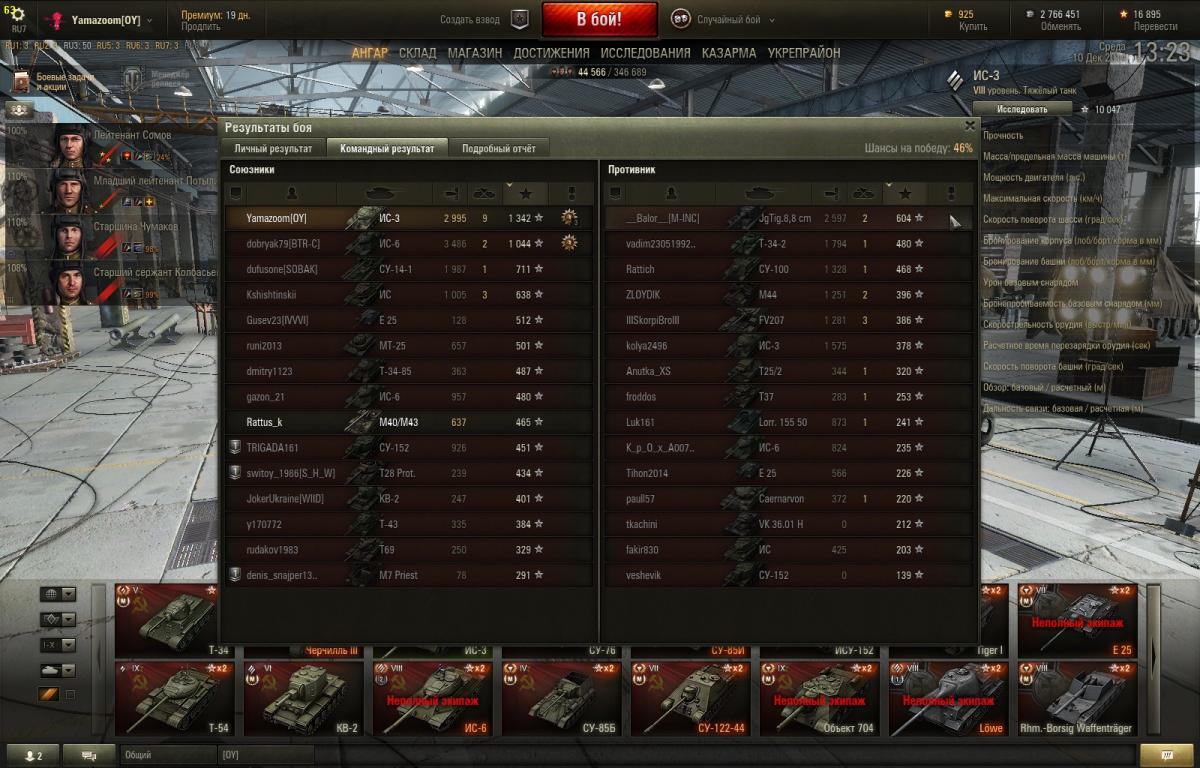Sort allies by experience star column
This screenshot has height=768, width=1200.
pos(526,193)
